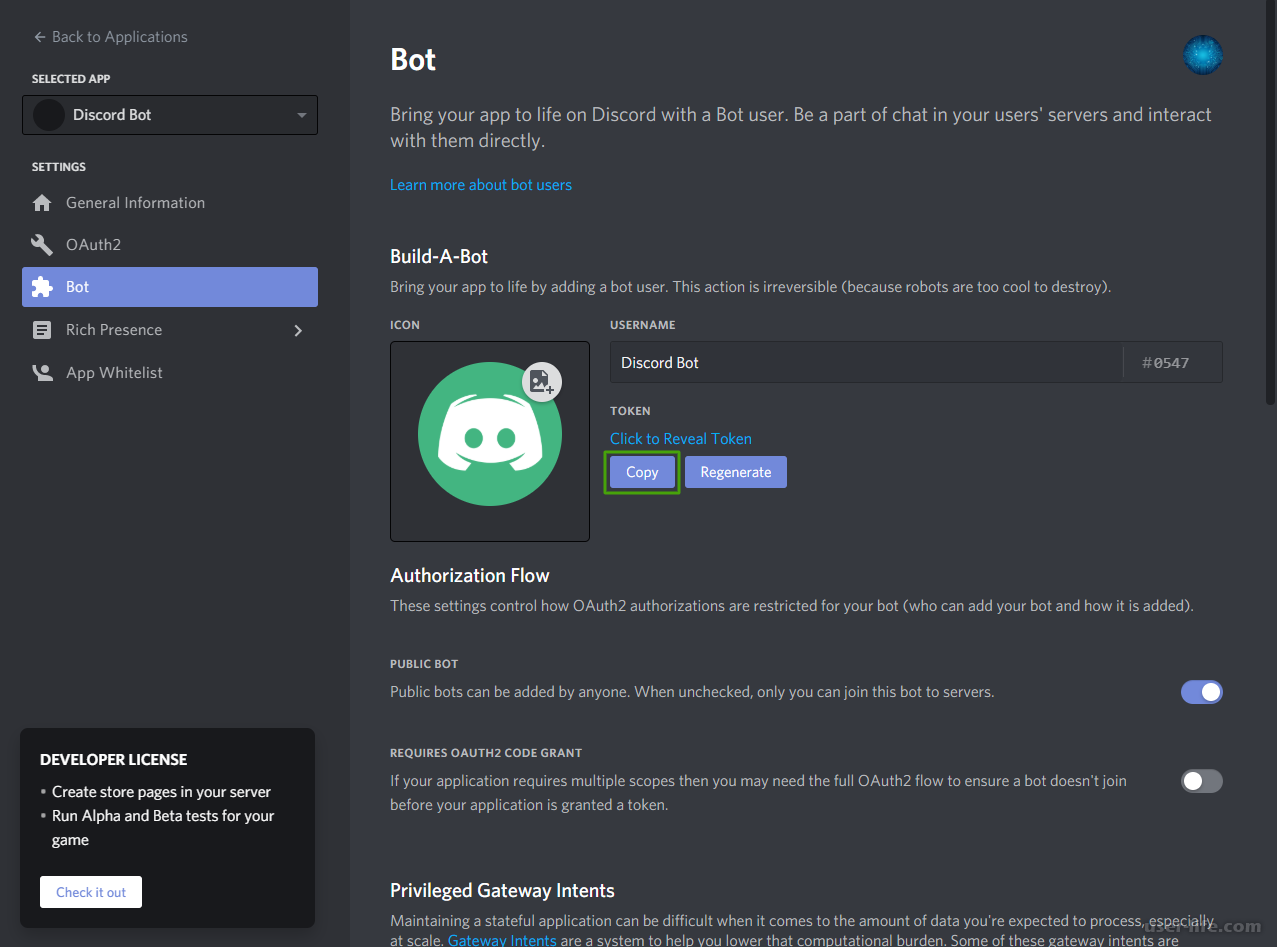1277x947 pixels.
Task: Click the Rich Presence document icon
Action: [x=42, y=330]
